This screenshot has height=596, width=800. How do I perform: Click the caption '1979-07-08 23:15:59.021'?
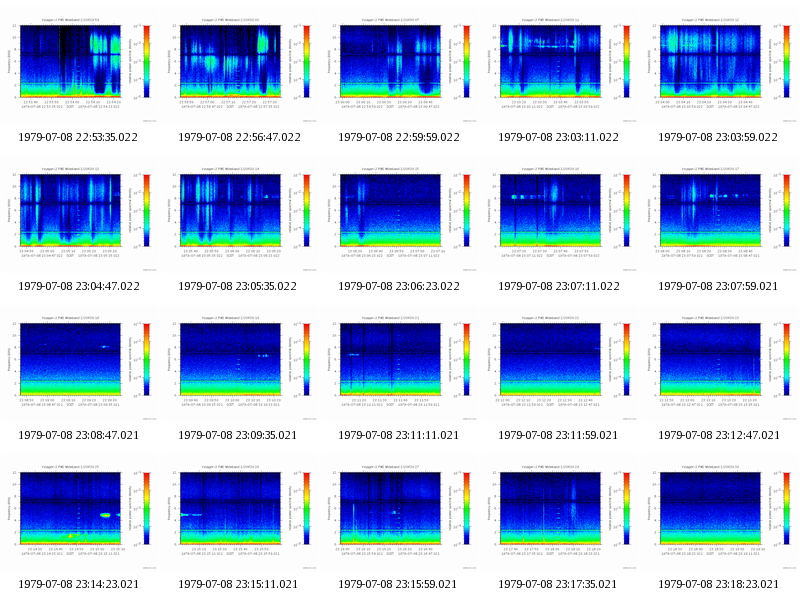(x=397, y=584)
